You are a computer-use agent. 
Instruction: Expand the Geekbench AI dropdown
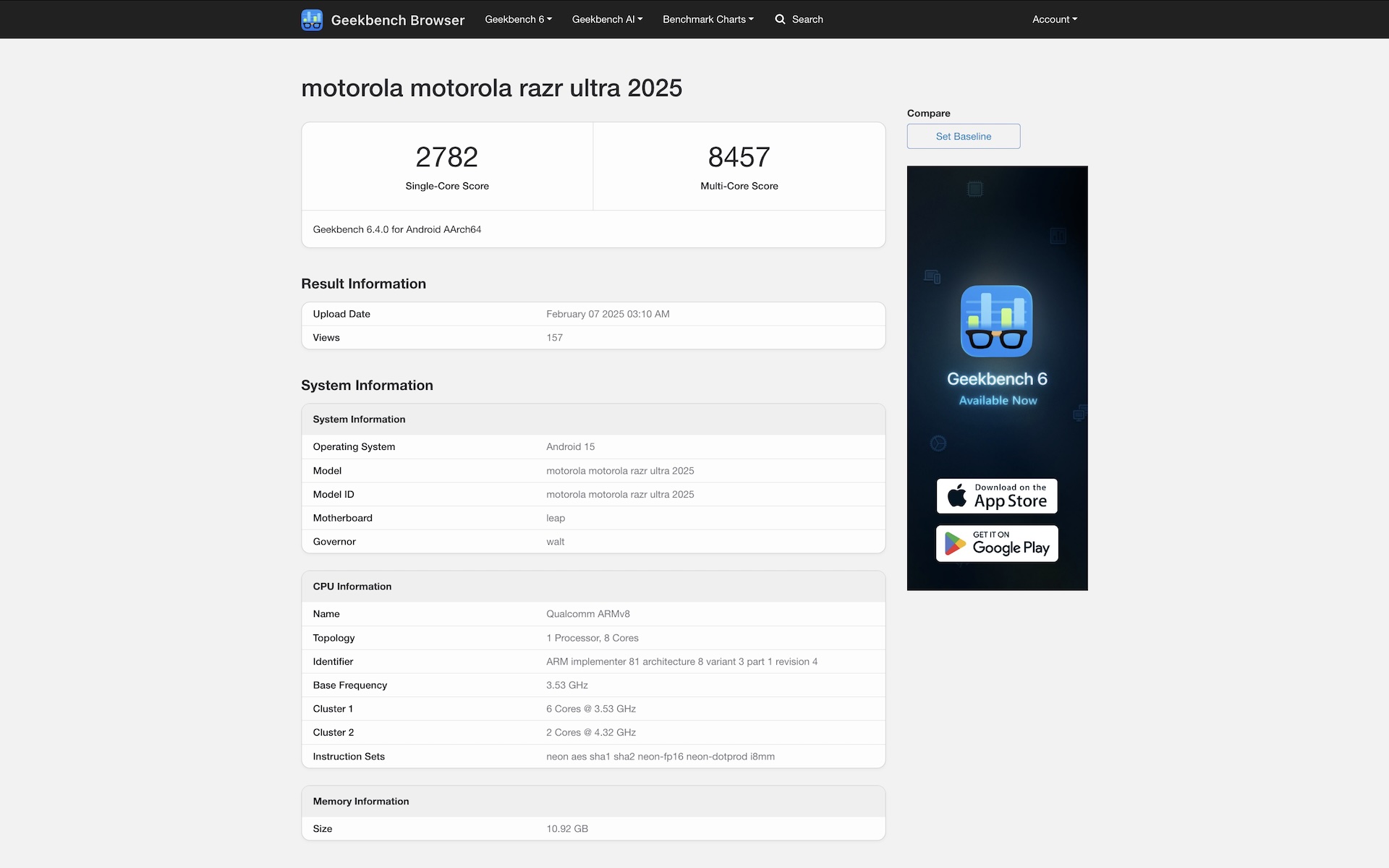pos(607,20)
